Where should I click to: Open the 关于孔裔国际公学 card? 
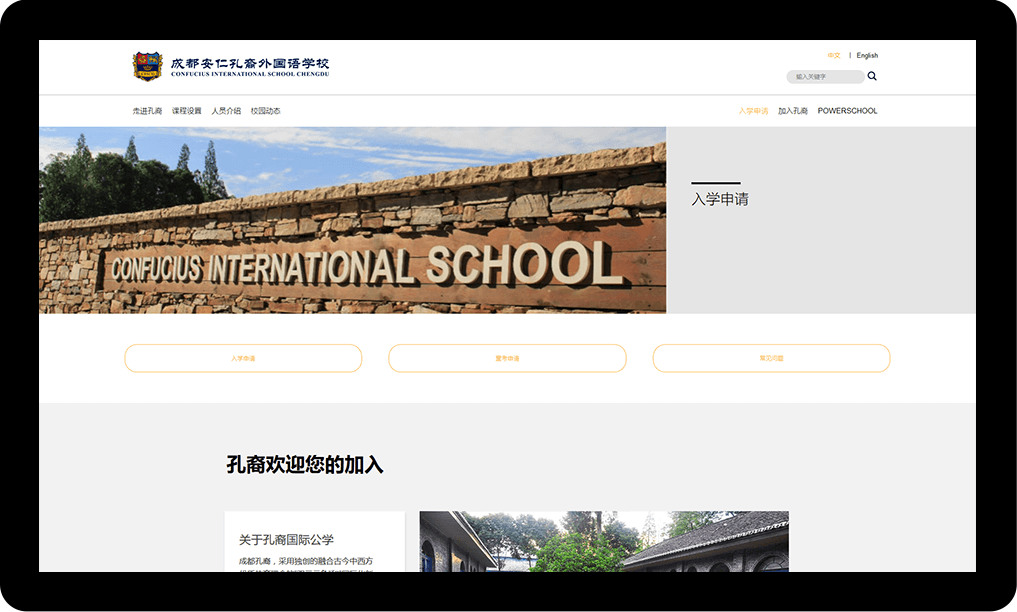coord(314,541)
